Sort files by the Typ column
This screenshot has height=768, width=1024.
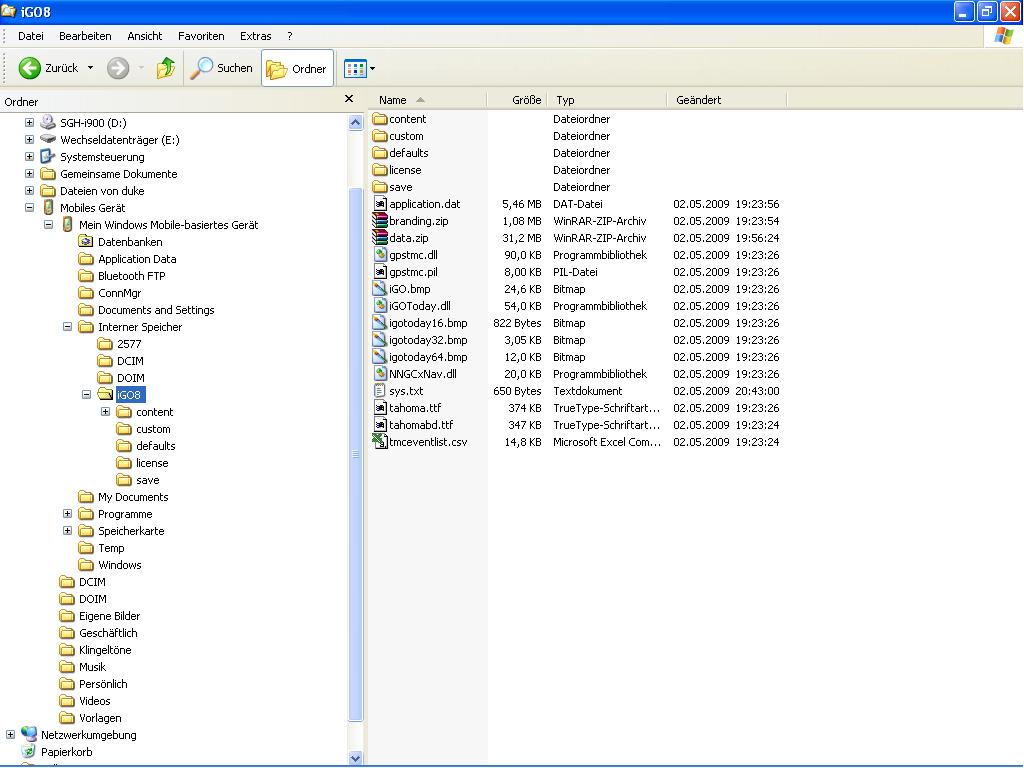pos(607,100)
